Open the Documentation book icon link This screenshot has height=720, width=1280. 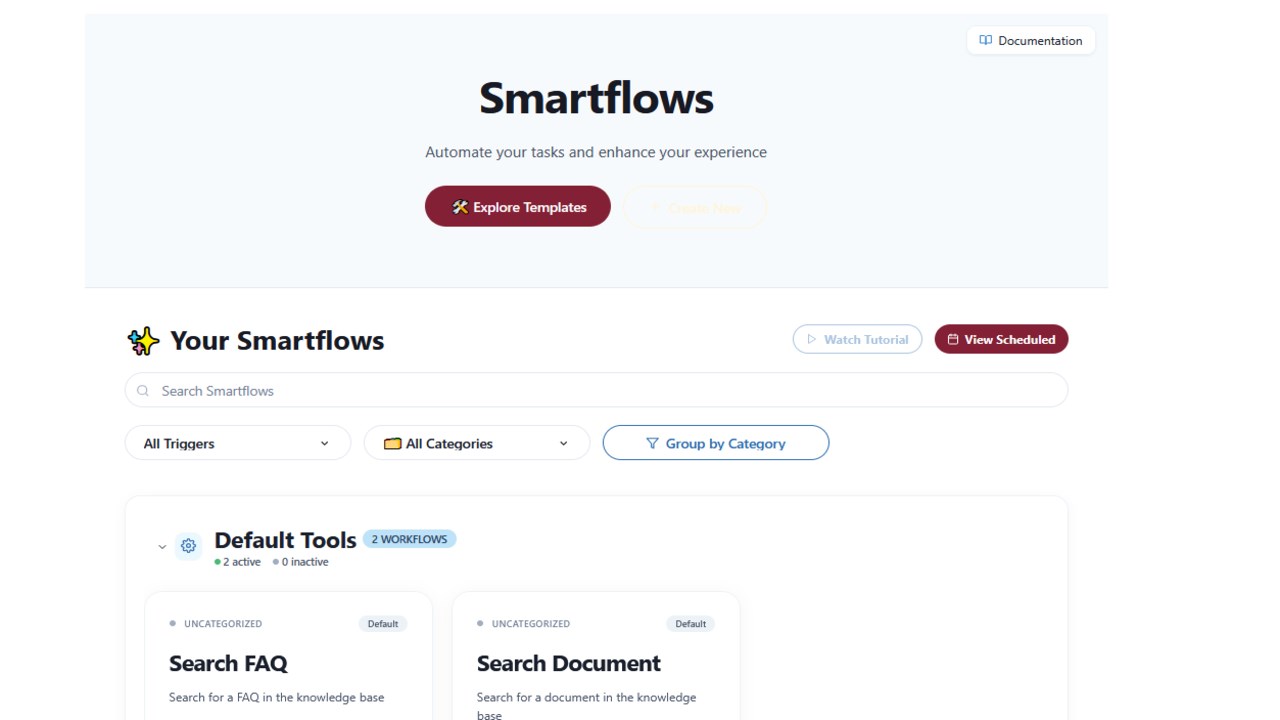[x=986, y=41]
